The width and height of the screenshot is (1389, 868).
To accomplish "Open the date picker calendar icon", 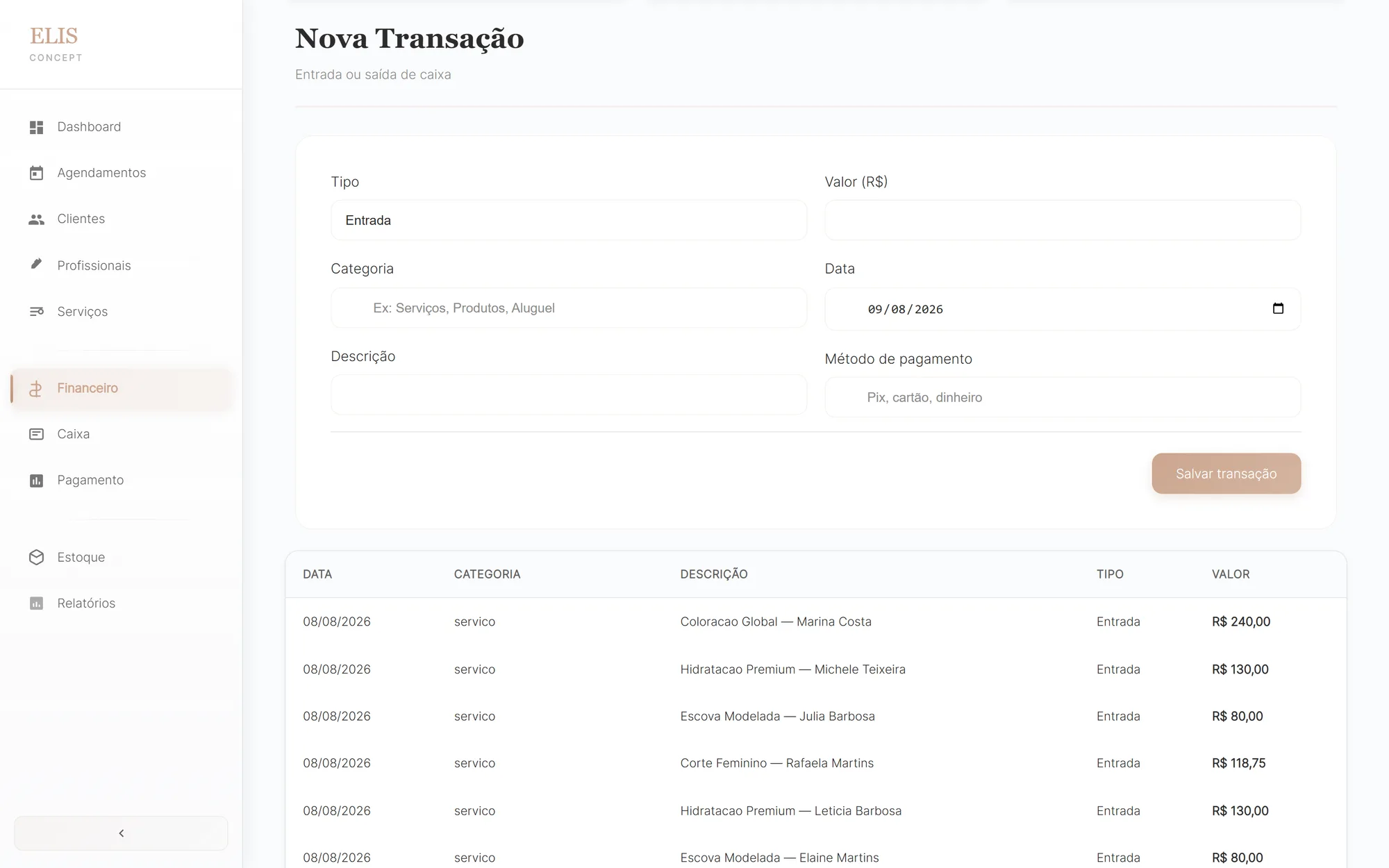I will coord(1278,308).
